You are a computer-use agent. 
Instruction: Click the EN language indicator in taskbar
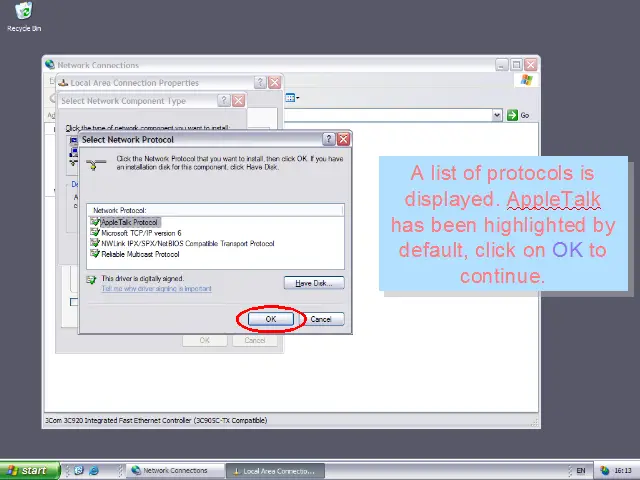581,471
